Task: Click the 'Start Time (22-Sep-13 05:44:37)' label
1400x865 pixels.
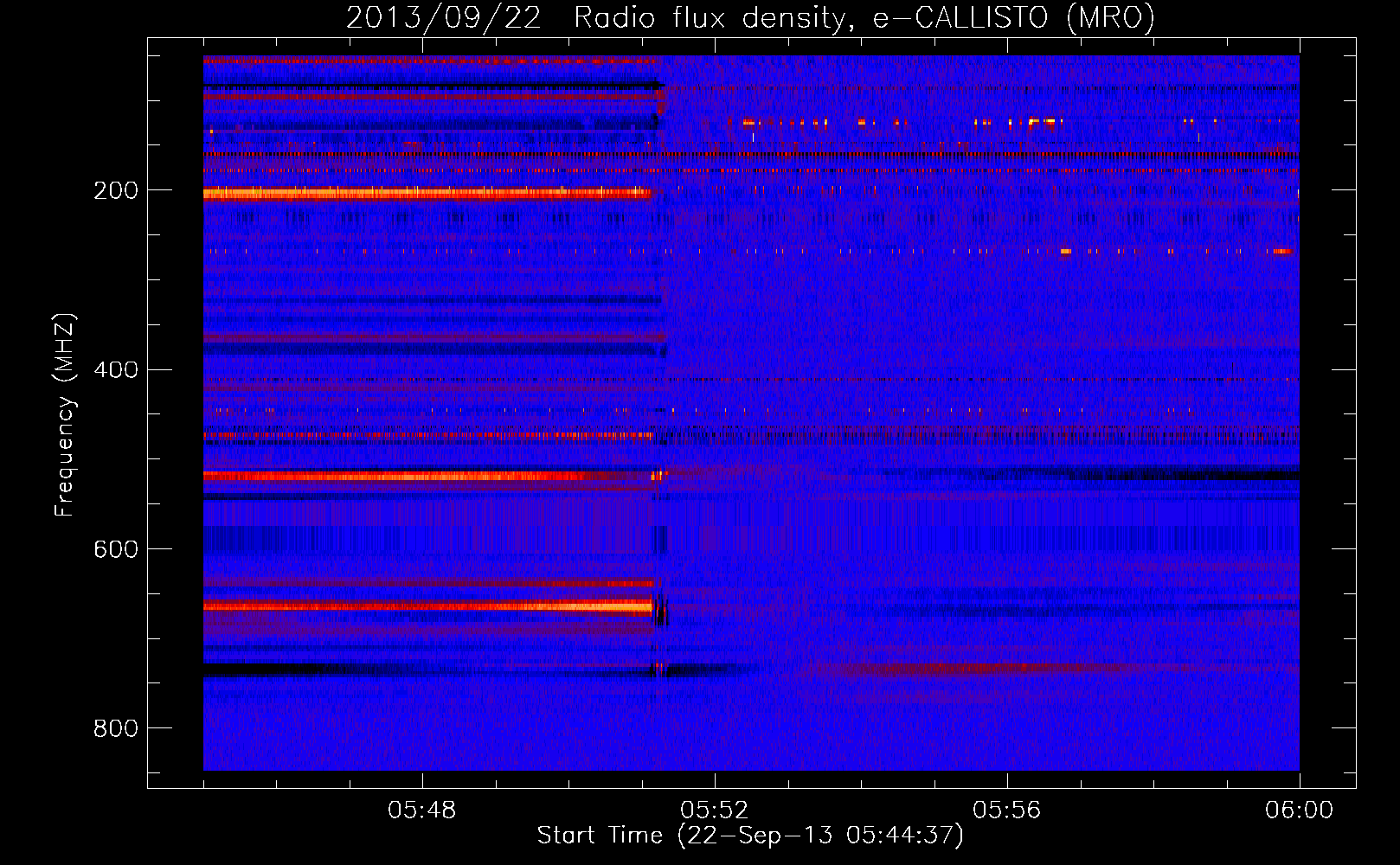Action: click(750, 836)
